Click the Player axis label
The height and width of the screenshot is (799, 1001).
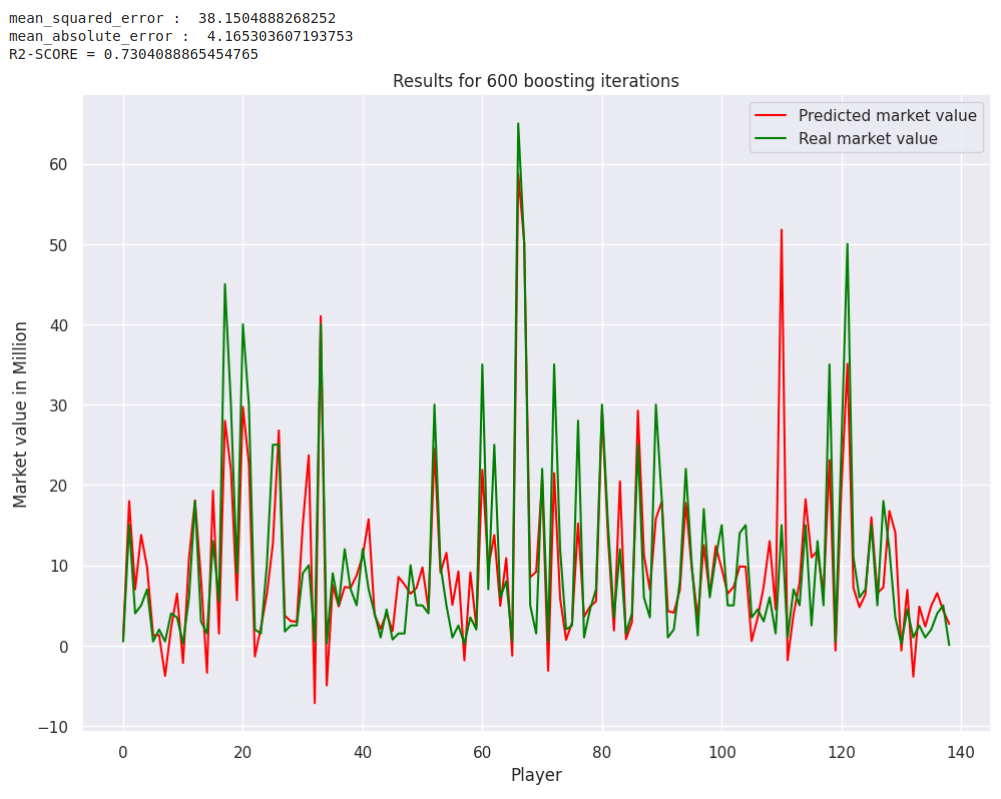536,775
